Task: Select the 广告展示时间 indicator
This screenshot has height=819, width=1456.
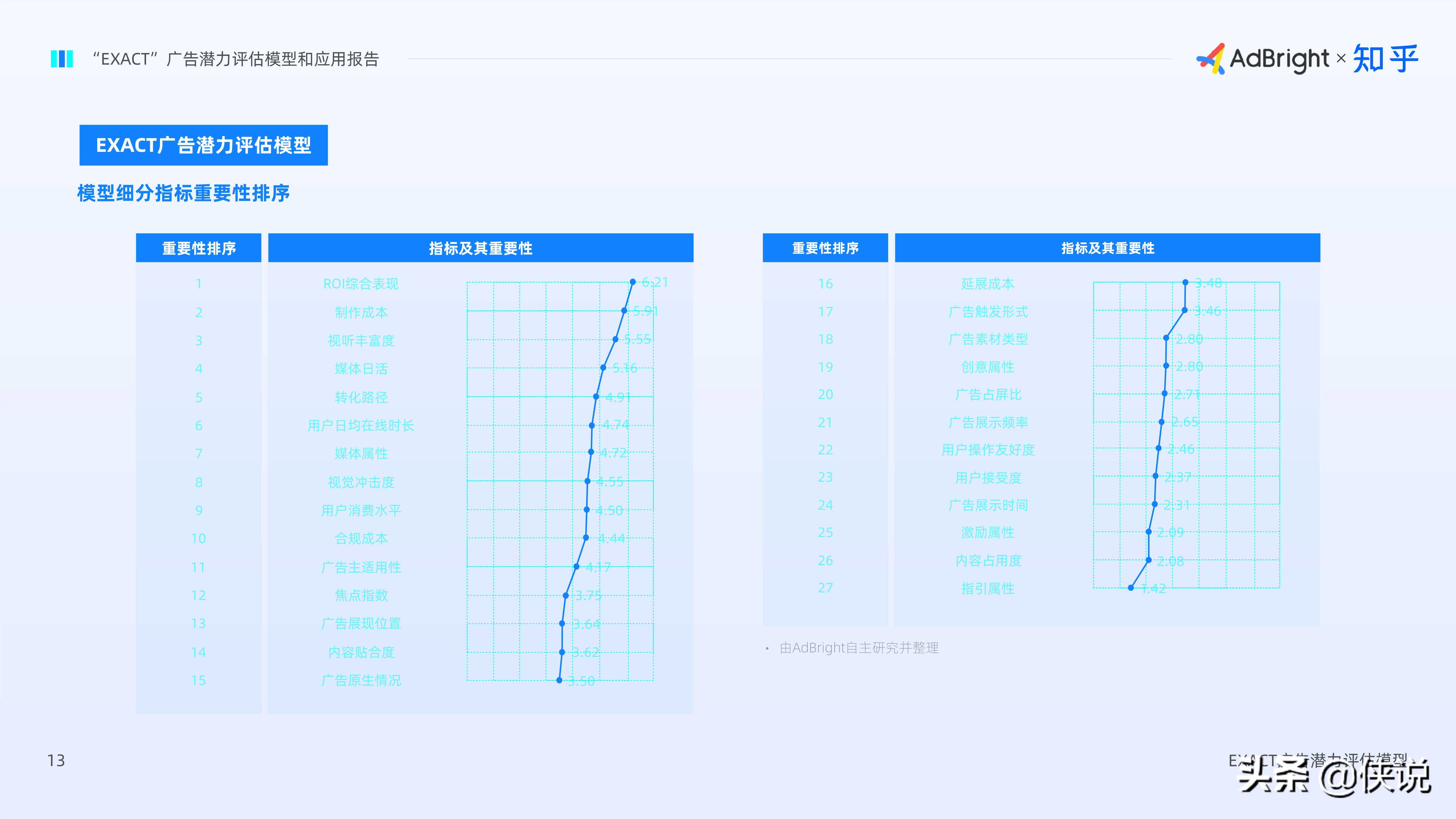Action: point(988,505)
